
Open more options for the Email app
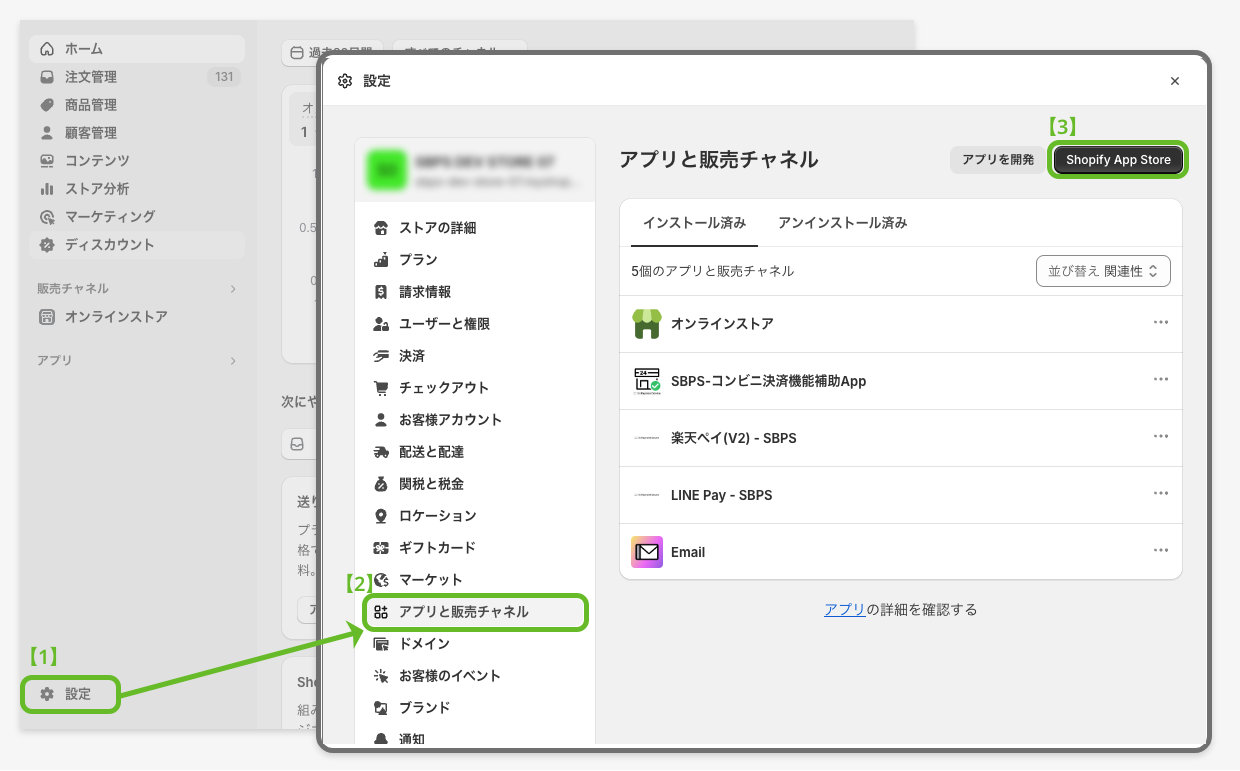click(1161, 551)
